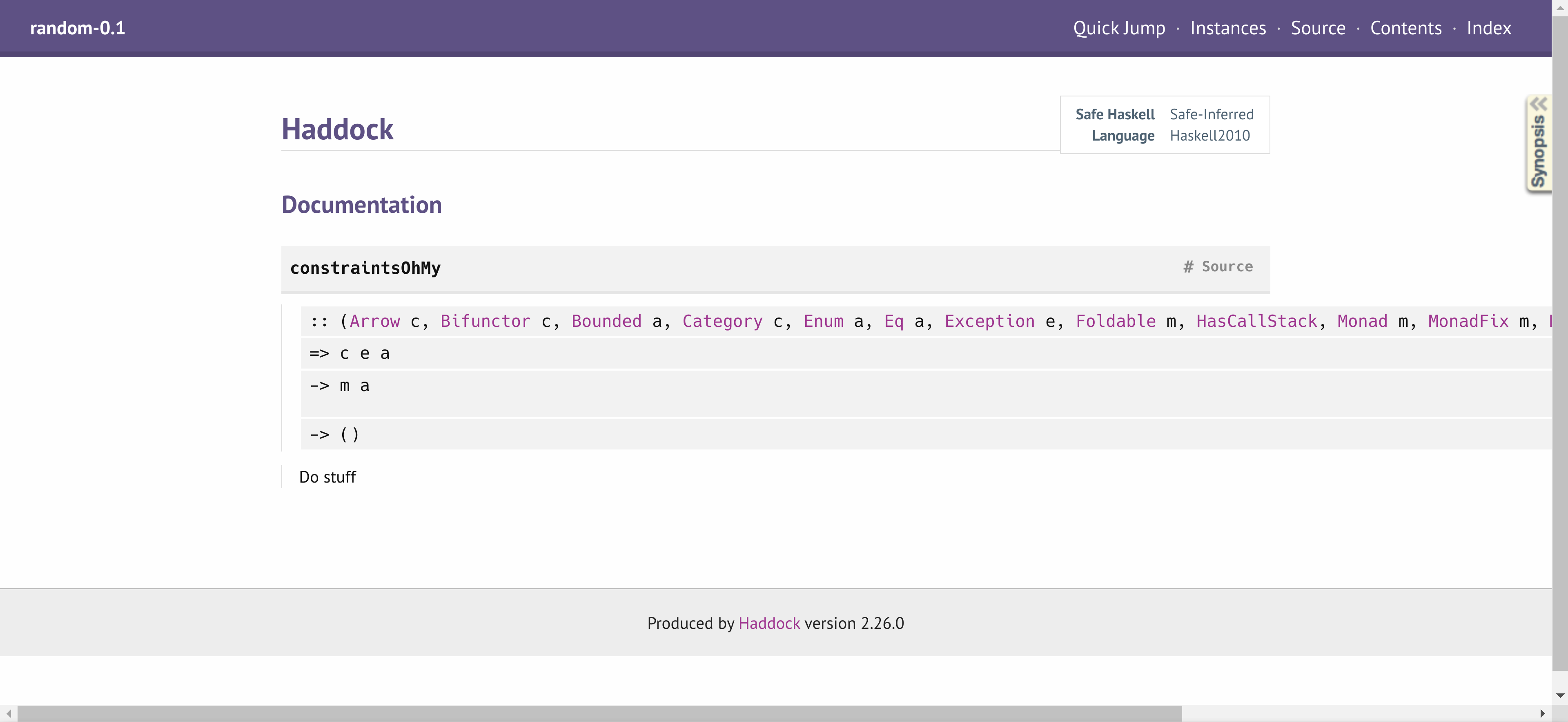This screenshot has height=722, width=1568.
Task: Open the Bifunctor class link
Action: pyautogui.click(x=485, y=321)
